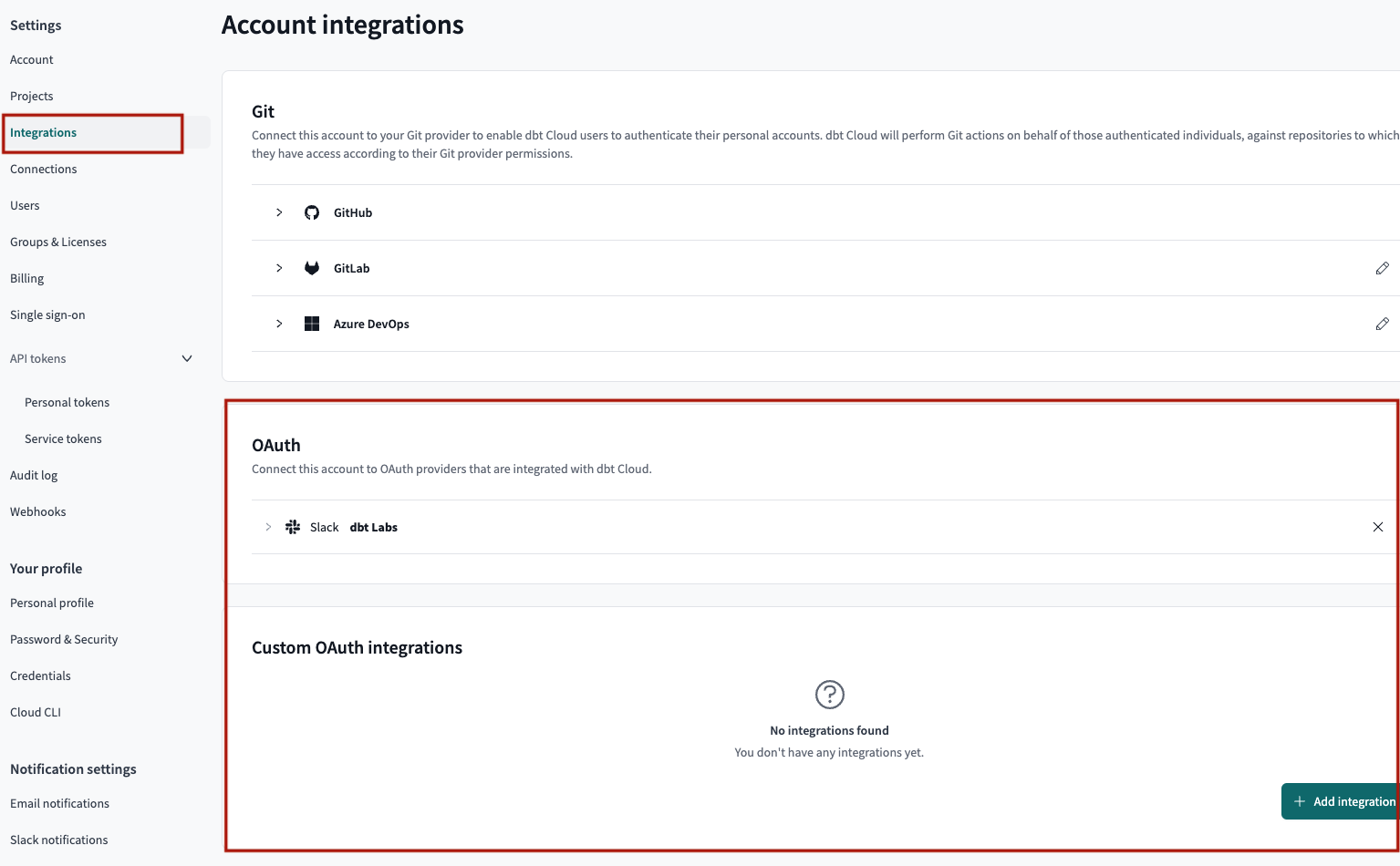The height and width of the screenshot is (866, 1400).
Task: Expand the GitHub integration row
Action: 279,211
